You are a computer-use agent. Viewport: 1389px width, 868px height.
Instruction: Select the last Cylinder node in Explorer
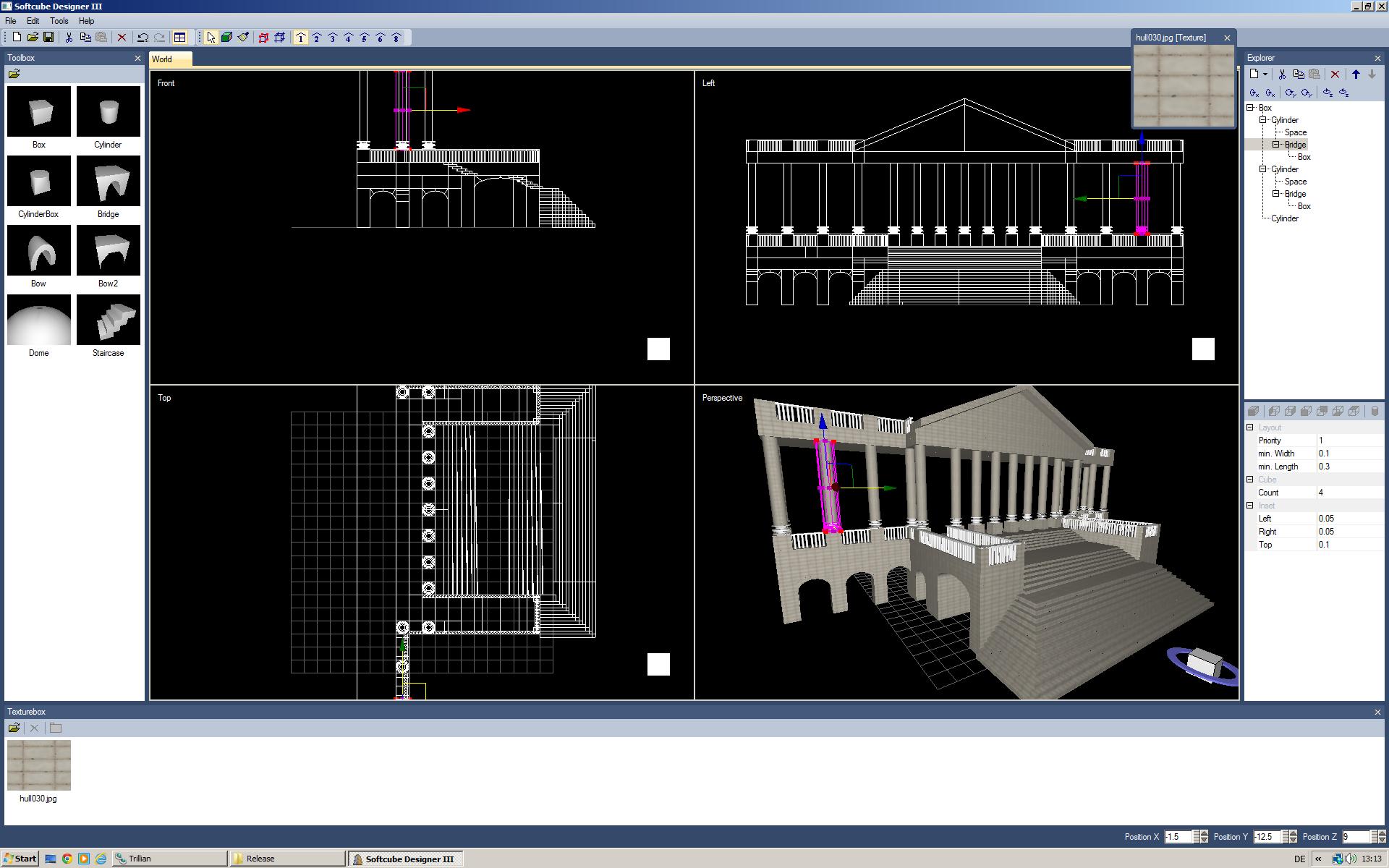click(x=1284, y=218)
